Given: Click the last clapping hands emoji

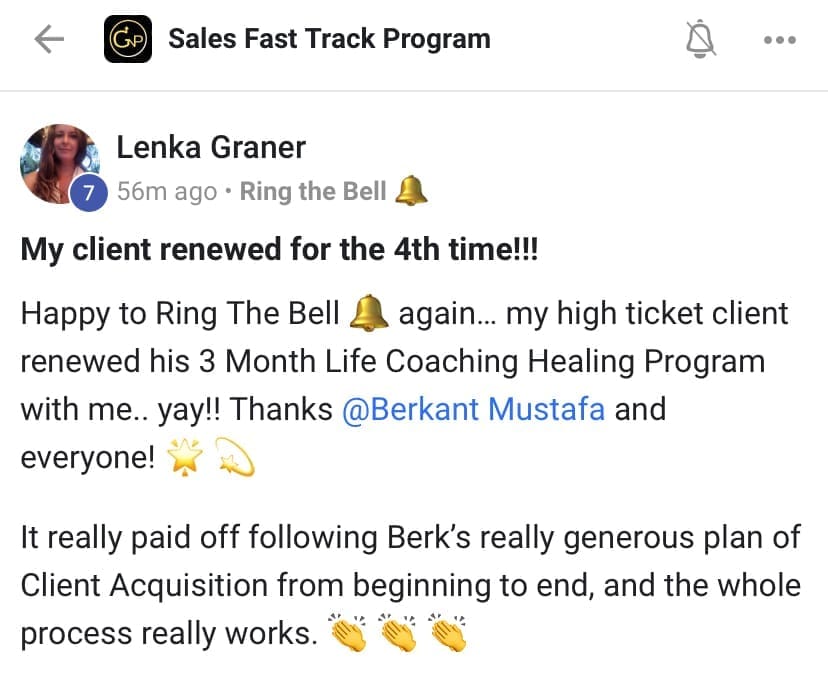Looking at the screenshot, I should (449, 634).
